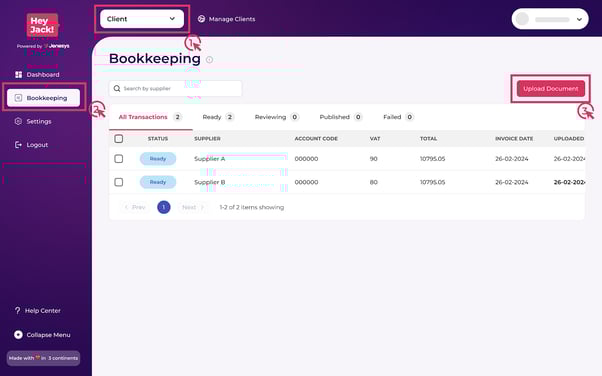
Task: Click Supplier A invoice date 26-02-2024
Action: [x=512, y=159]
